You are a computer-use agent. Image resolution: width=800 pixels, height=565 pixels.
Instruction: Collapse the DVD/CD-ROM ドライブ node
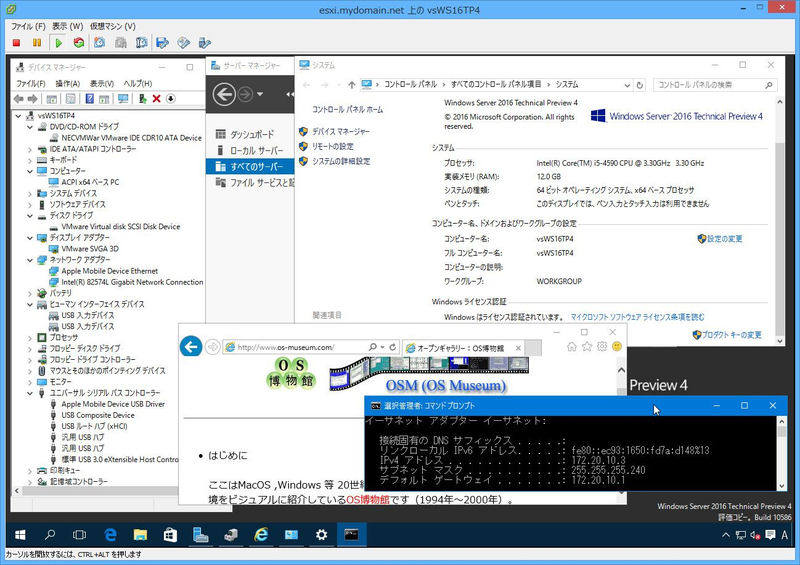pyautogui.click(x=30, y=127)
